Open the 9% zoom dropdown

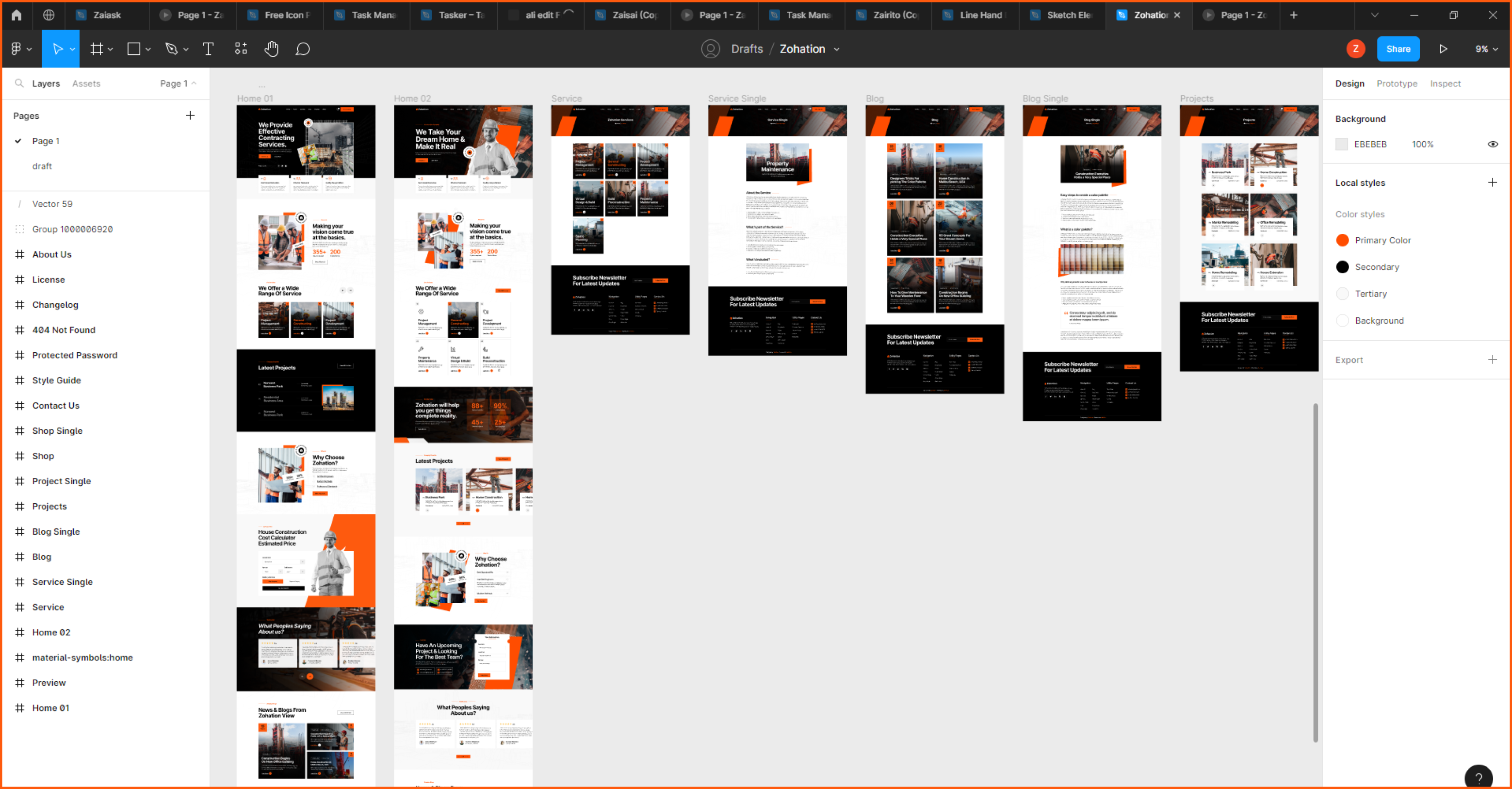1486,49
